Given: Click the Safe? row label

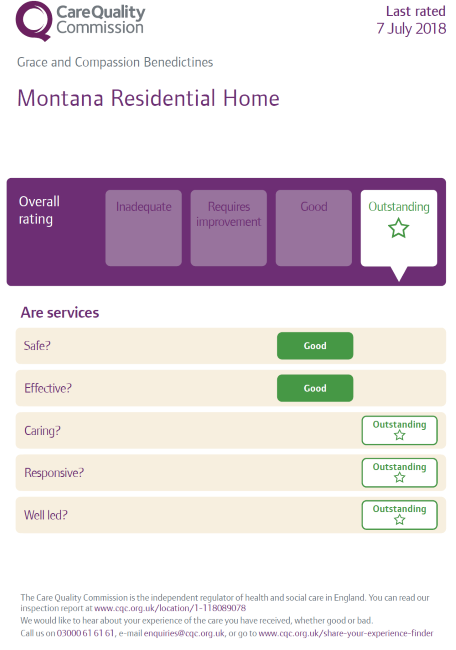Looking at the screenshot, I should click(37, 346).
